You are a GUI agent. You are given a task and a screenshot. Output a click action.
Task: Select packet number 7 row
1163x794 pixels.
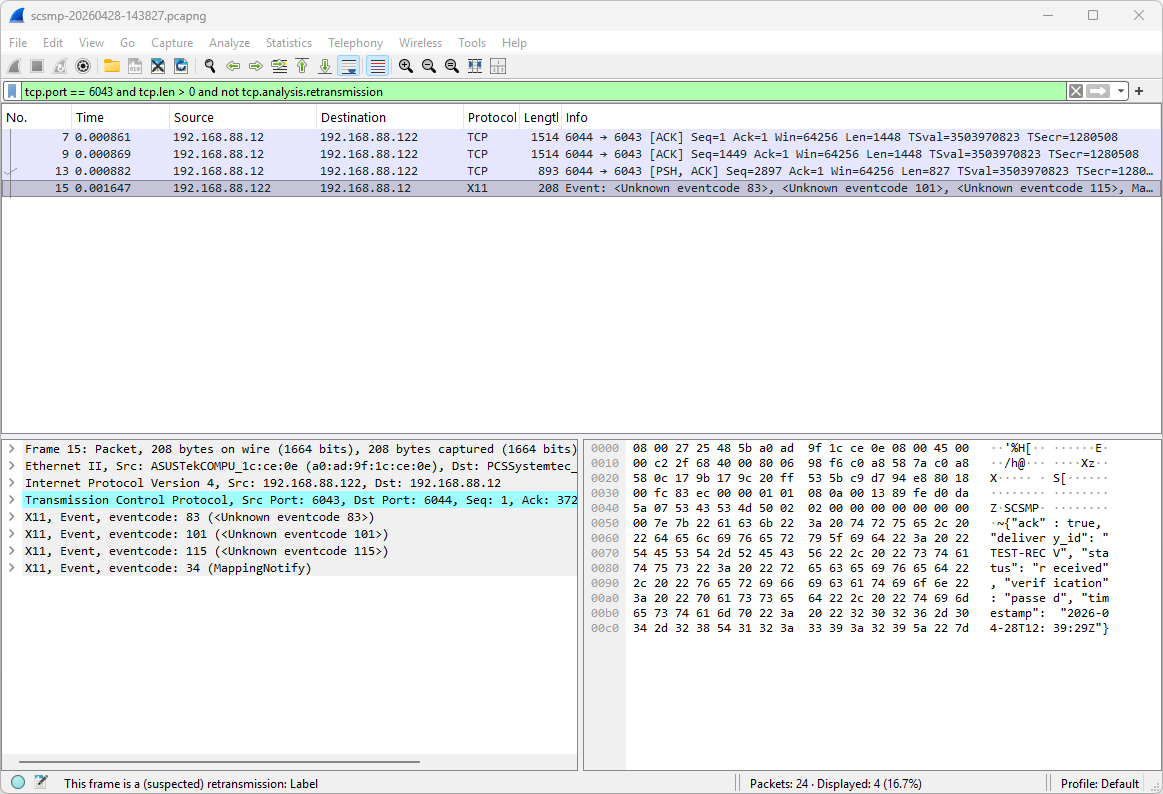pos(582,137)
